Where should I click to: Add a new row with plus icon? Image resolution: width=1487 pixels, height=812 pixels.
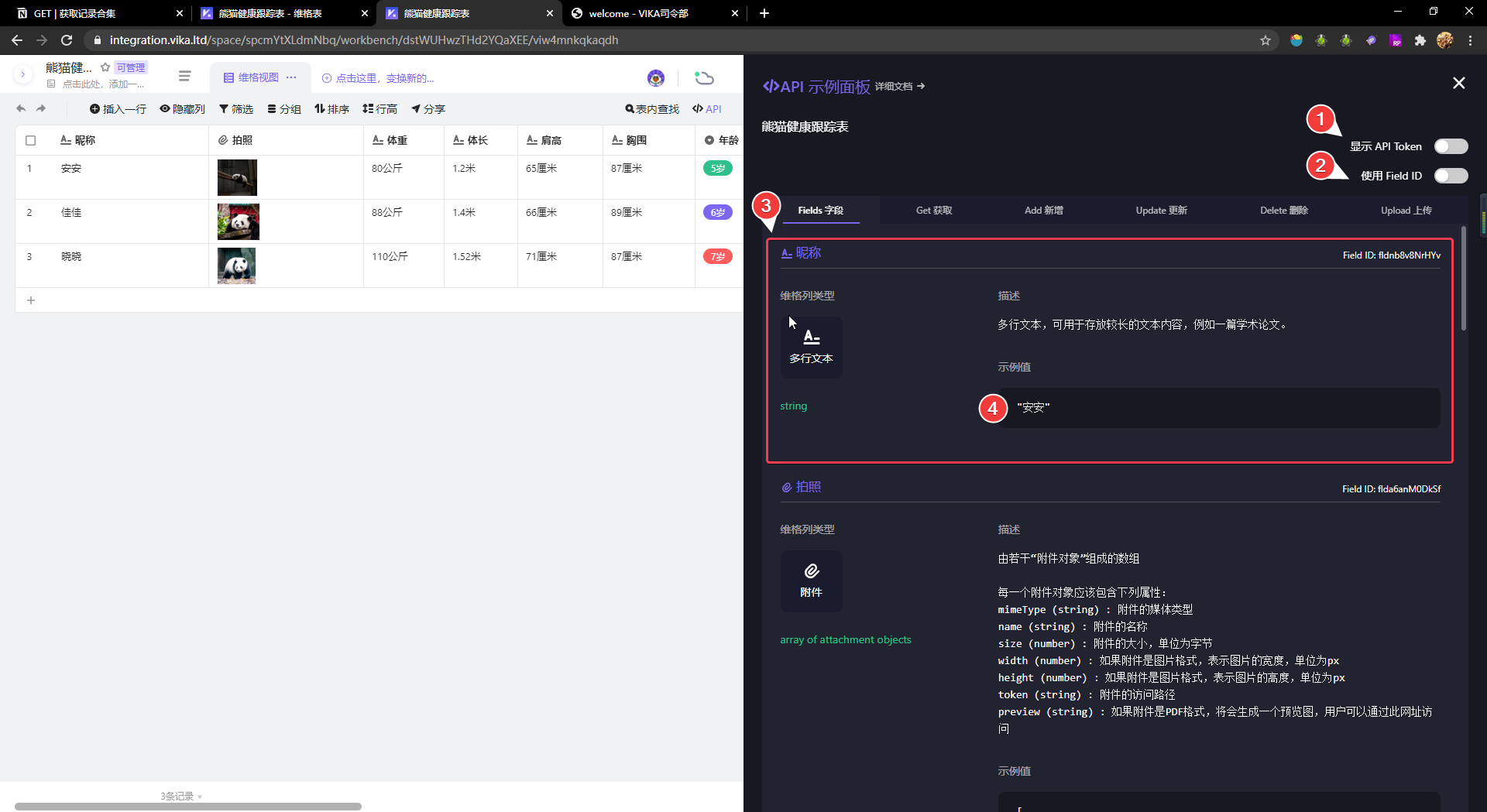tap(31, 300)
